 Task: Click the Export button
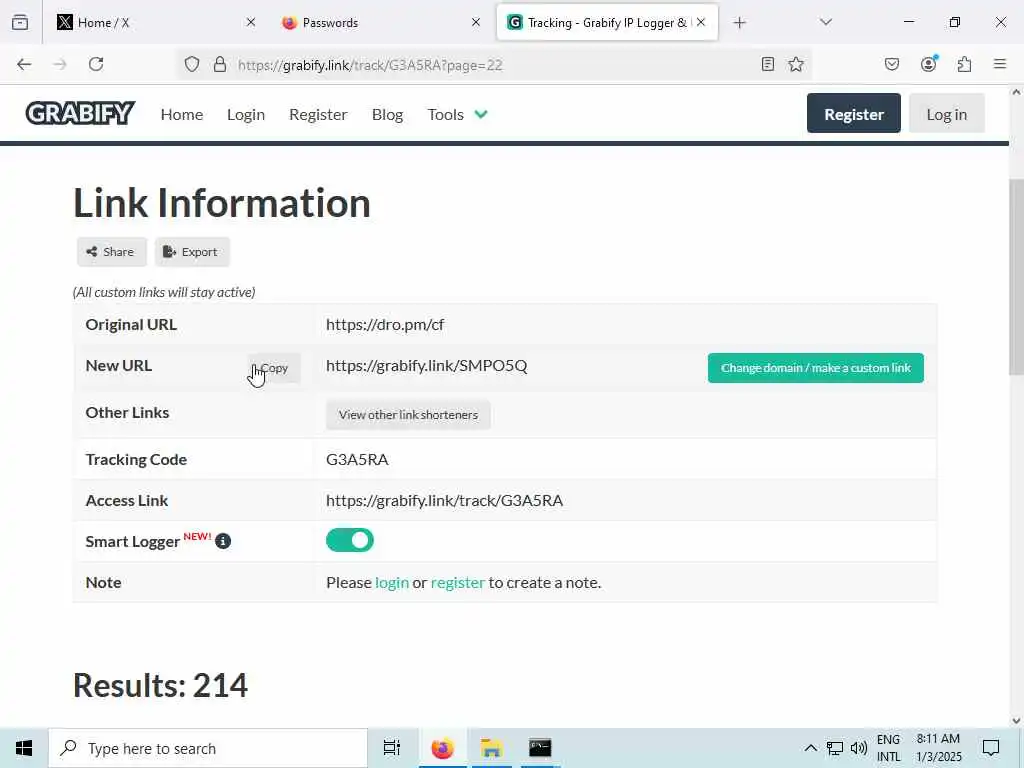click(192, 251)
